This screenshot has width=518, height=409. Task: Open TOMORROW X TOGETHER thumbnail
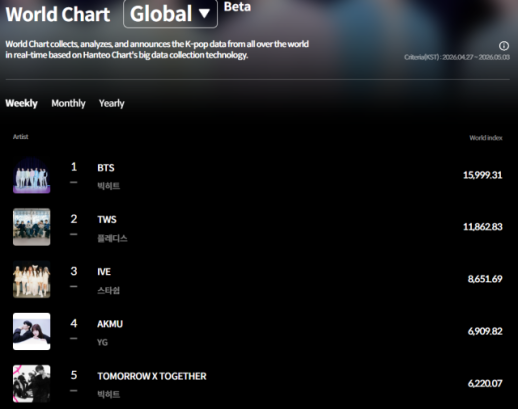point(32,383)
